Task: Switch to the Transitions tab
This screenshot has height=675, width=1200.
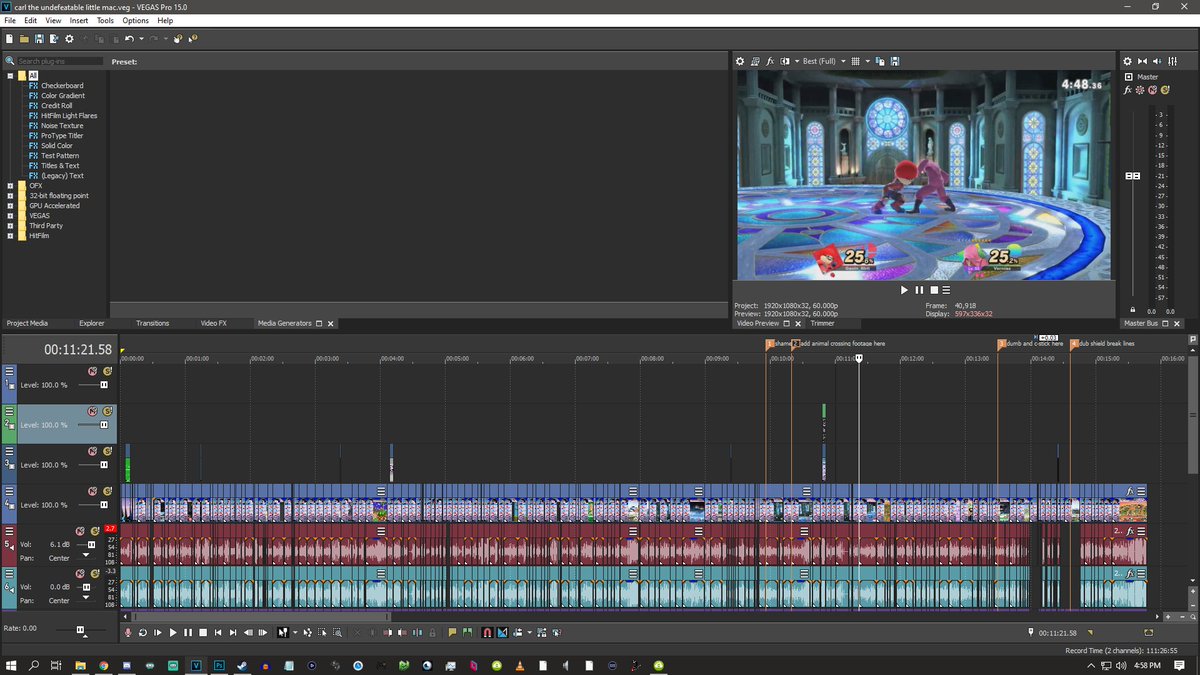Action: [153, 323]
